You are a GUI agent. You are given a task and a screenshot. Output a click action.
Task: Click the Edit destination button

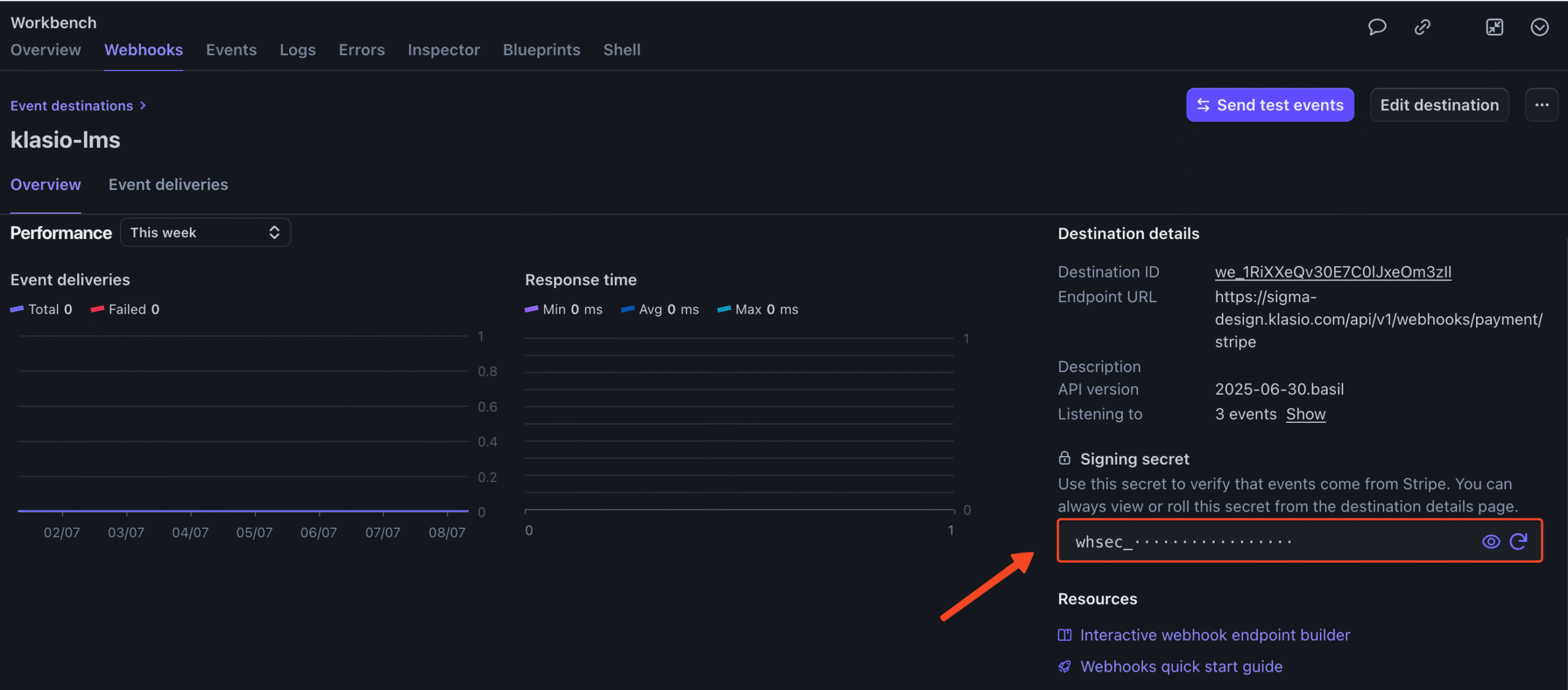tap(1439, 105)
